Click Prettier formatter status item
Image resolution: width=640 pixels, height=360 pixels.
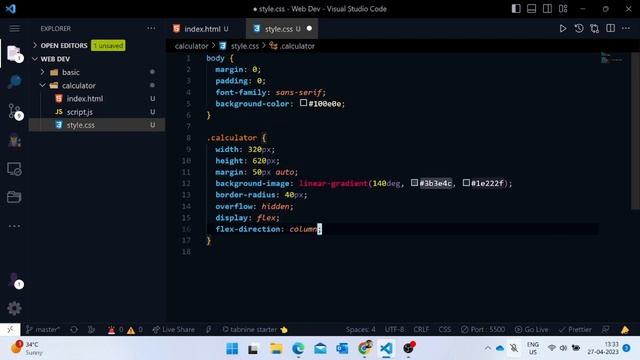tap(575, 329)
